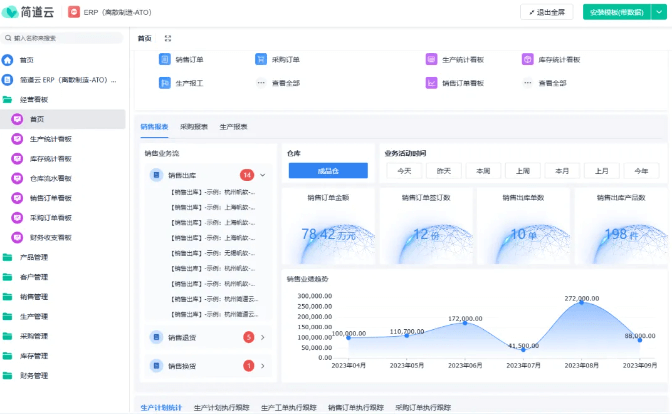The width and height of the screenshot is (672, 414).
Task: Click the purple icon beside 采购订单看板
Action: [x=17, y=218]
